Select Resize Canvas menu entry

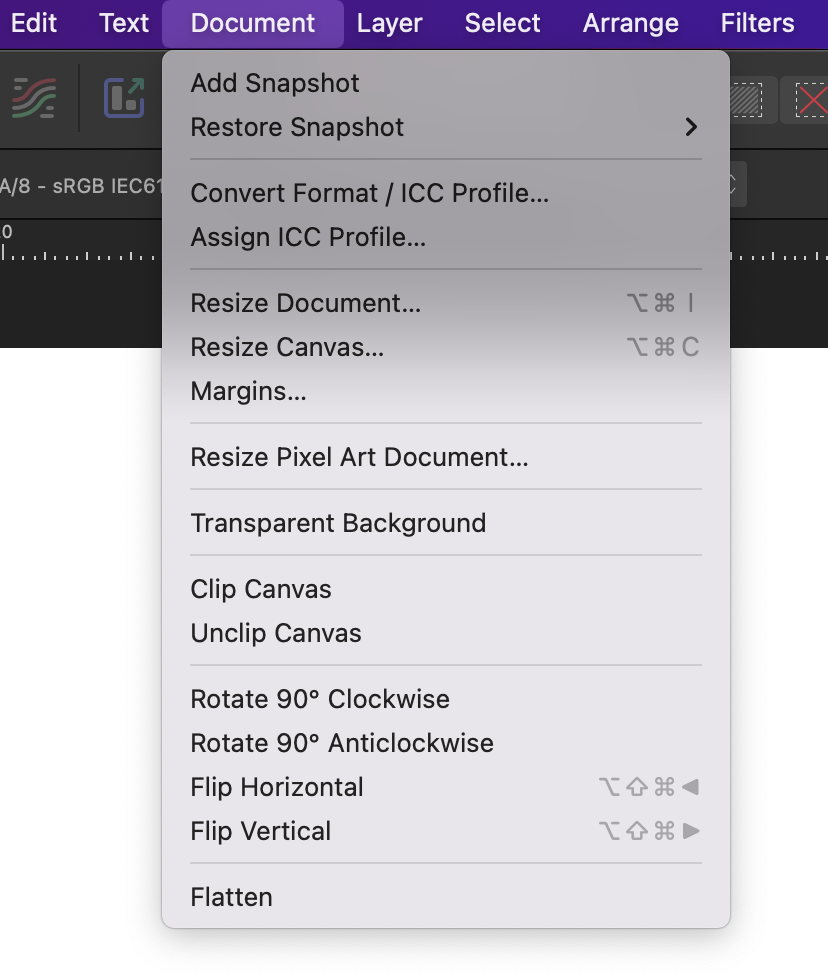(x=287, y=347)
